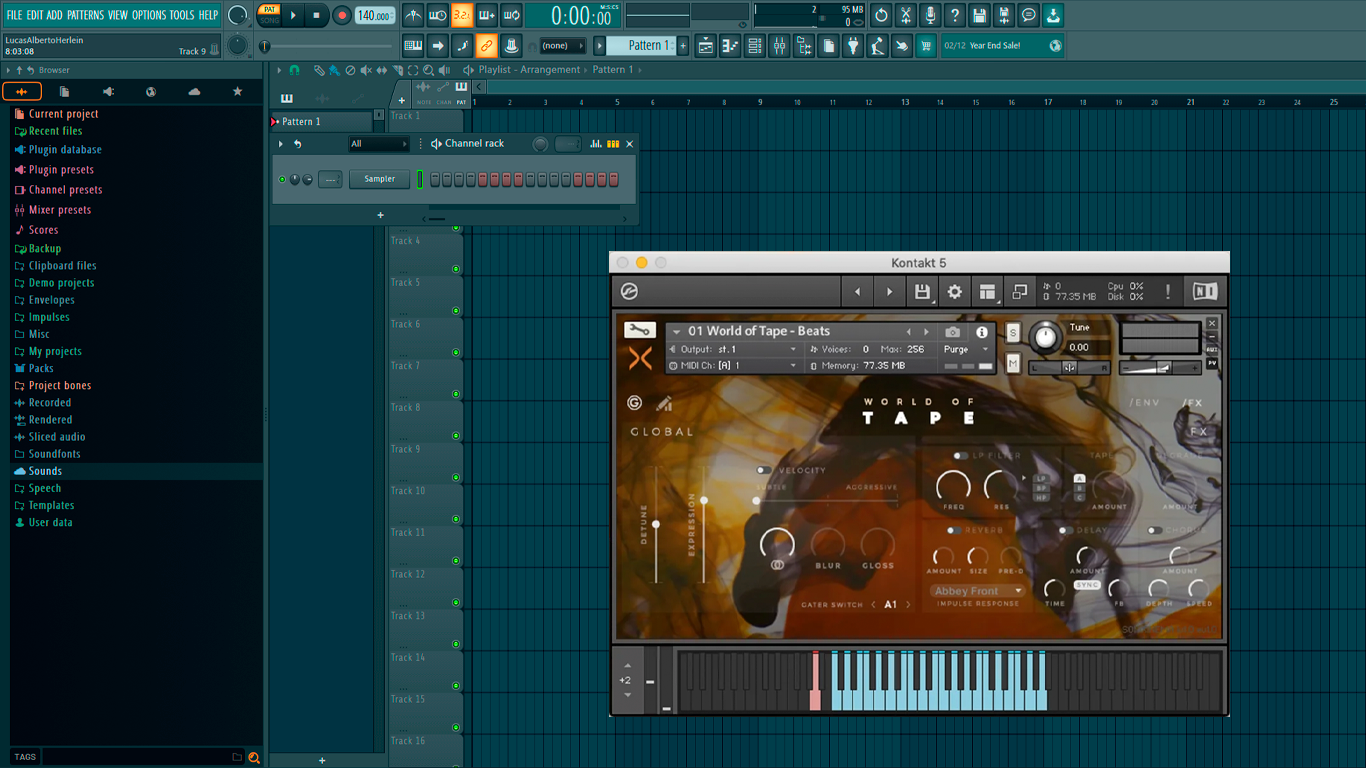Open the browser starred favorites tab
The width and height of the screenshot is (1366, 768).
(237, 92)
